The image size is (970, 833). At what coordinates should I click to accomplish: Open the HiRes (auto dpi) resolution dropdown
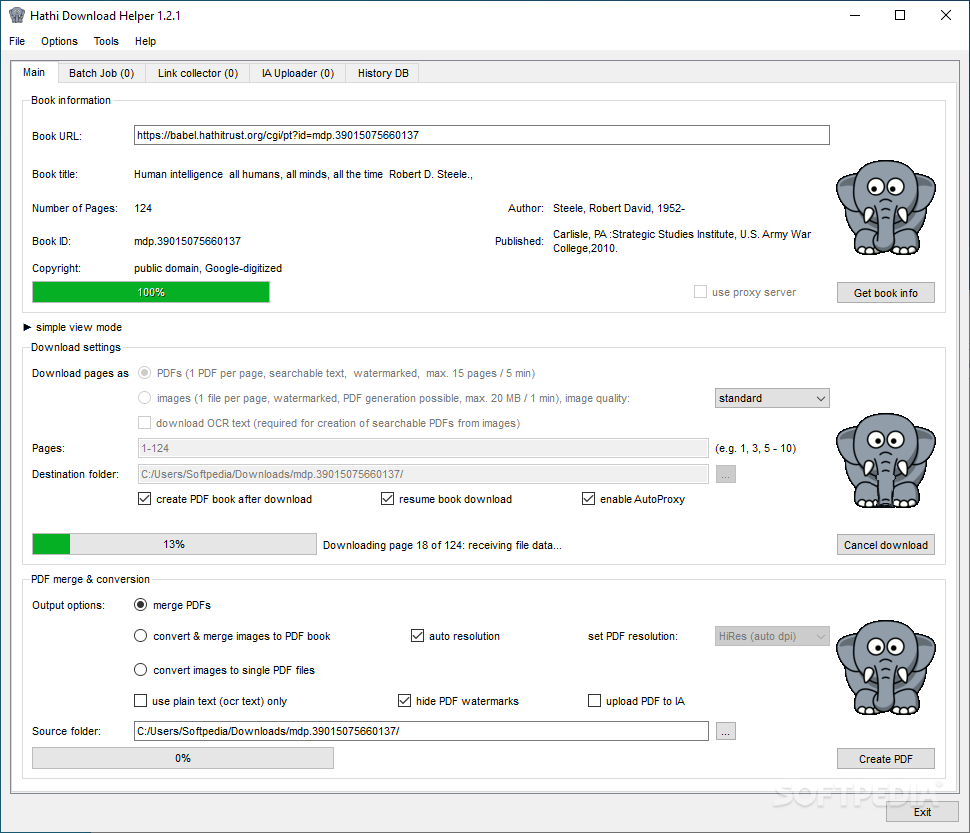772,636
